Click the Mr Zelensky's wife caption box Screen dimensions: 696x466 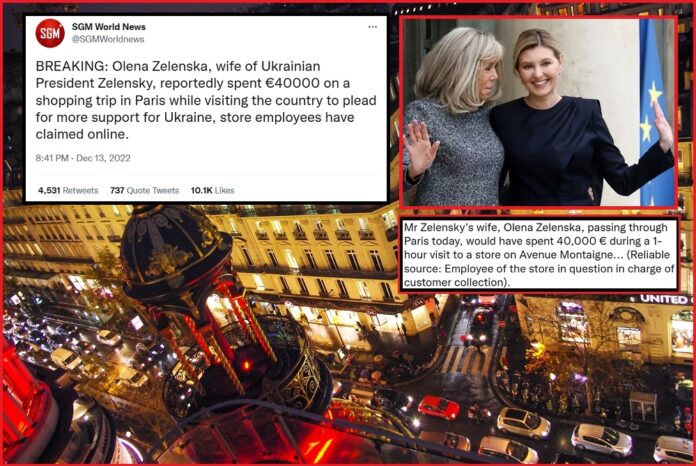[x=538, y=255]
